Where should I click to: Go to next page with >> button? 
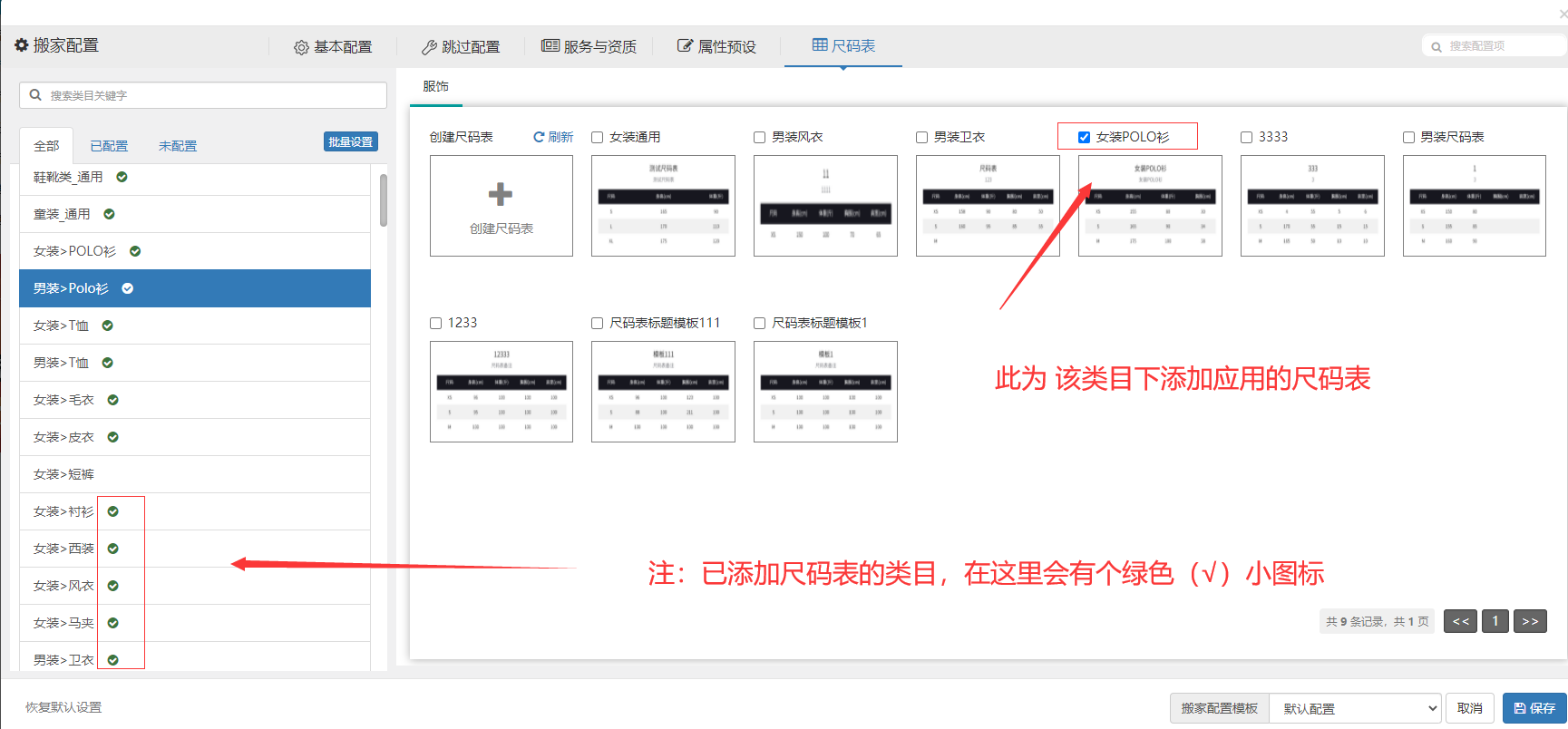(1530, 621)
